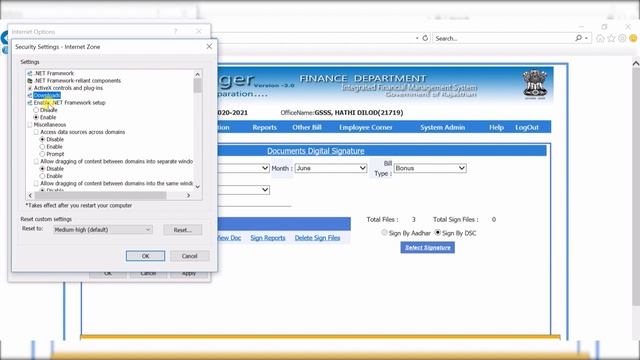Click the settings list vertical scrollbar thumb
Viewport: 640px width, 360px height.
click(198, 85)
